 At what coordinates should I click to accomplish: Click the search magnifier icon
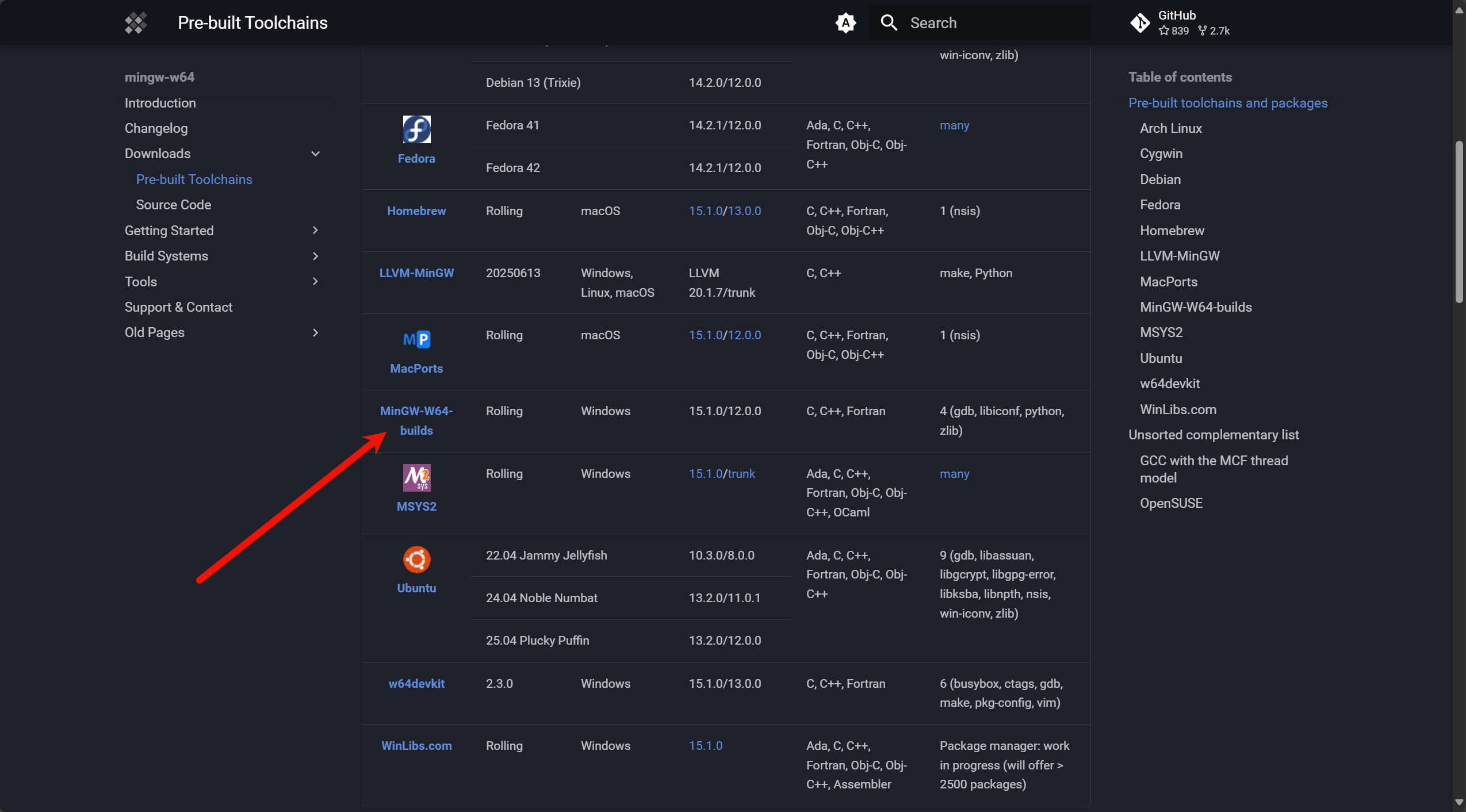[889, 23]
